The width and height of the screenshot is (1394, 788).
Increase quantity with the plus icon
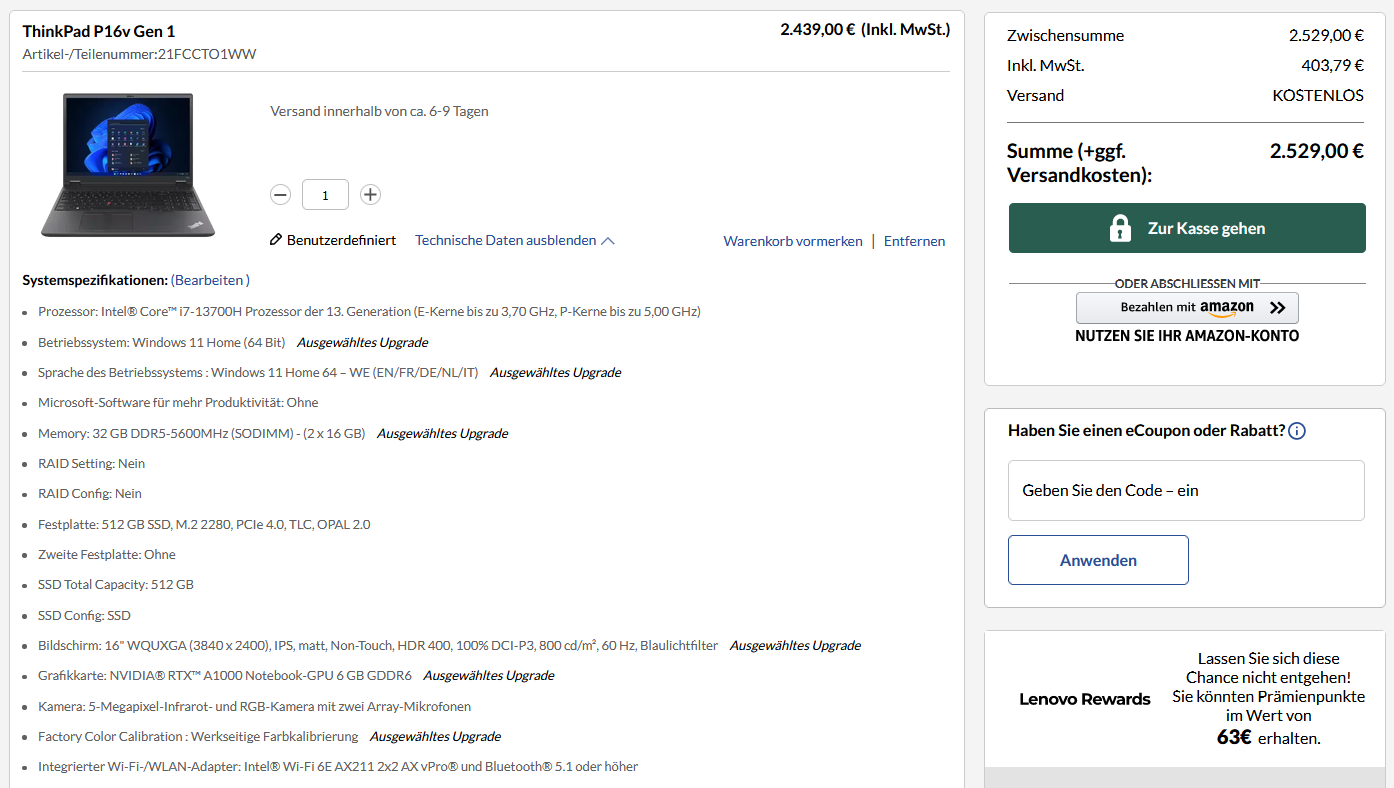(x=370, y=194)
